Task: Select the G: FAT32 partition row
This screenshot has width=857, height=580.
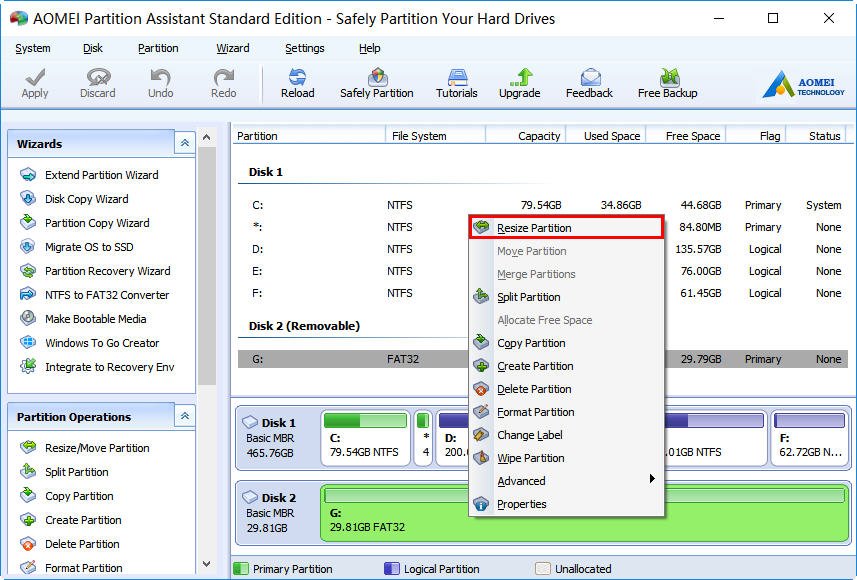Action: 353,359
